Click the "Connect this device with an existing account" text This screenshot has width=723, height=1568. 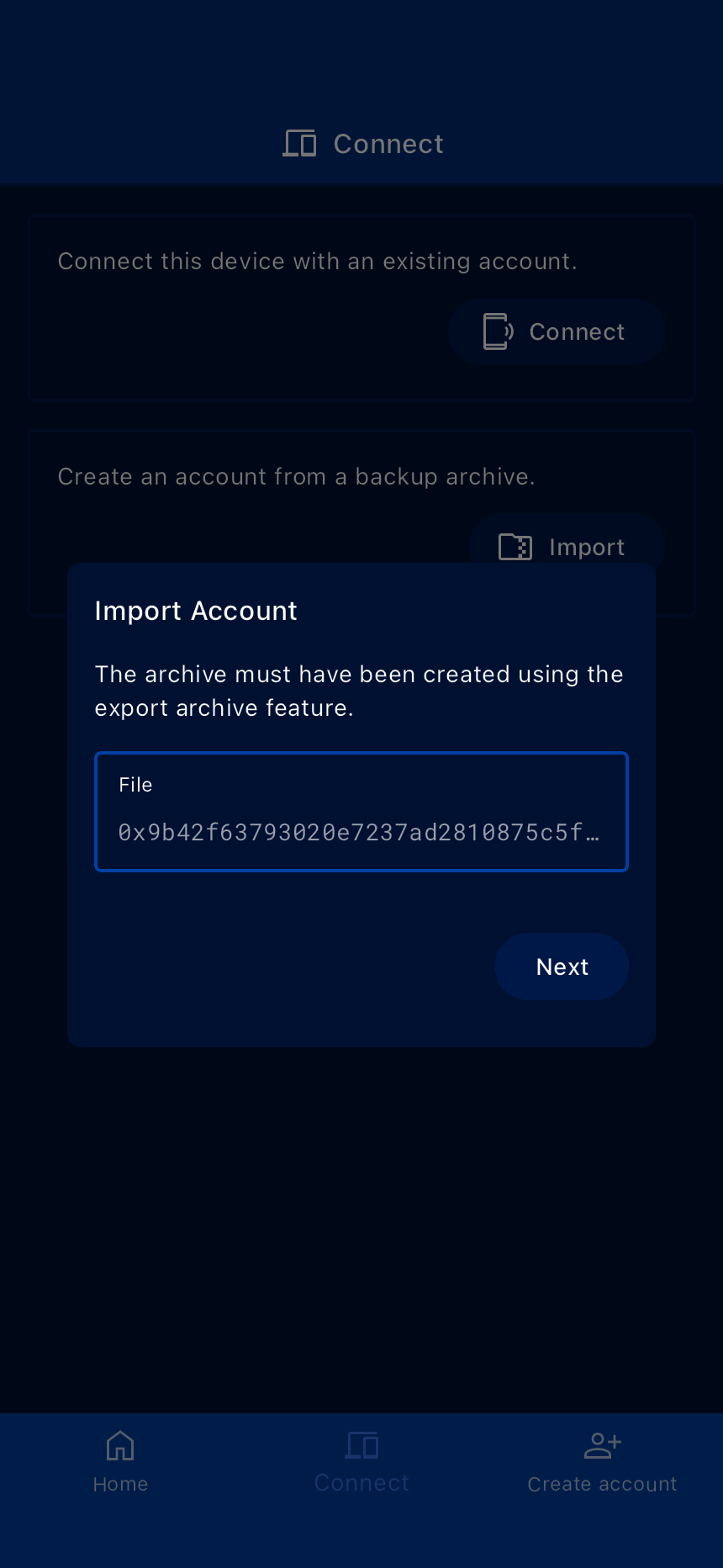tap(317, 262)
